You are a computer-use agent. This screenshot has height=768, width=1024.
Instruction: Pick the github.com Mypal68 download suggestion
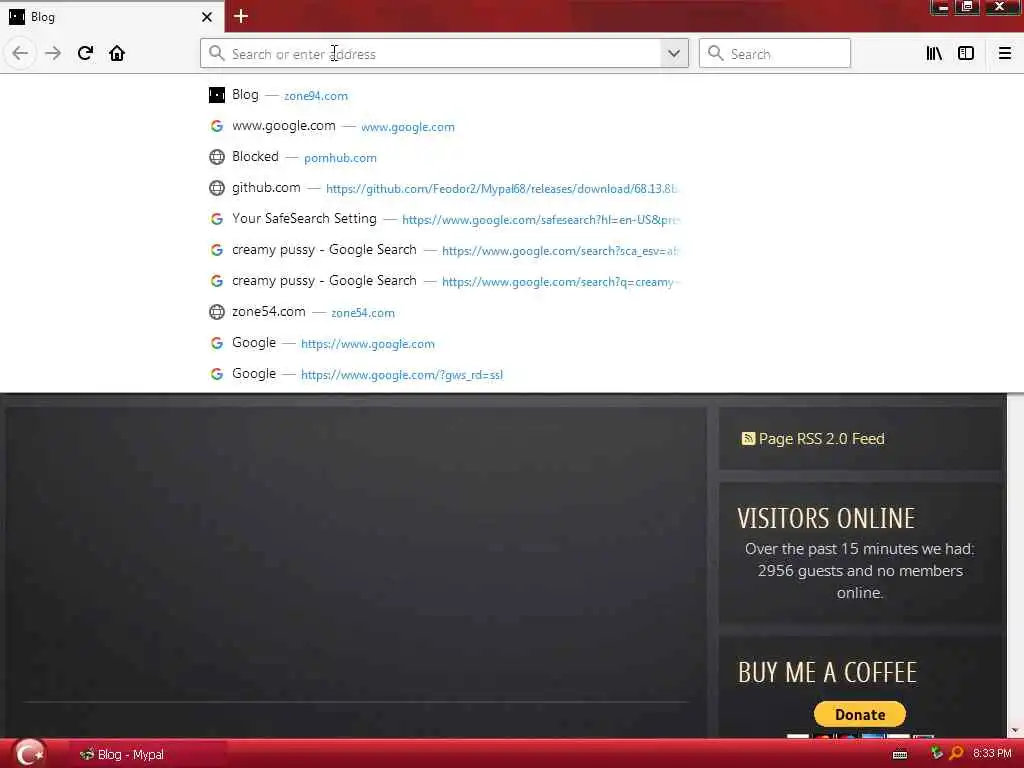click(x=444, y=188)
